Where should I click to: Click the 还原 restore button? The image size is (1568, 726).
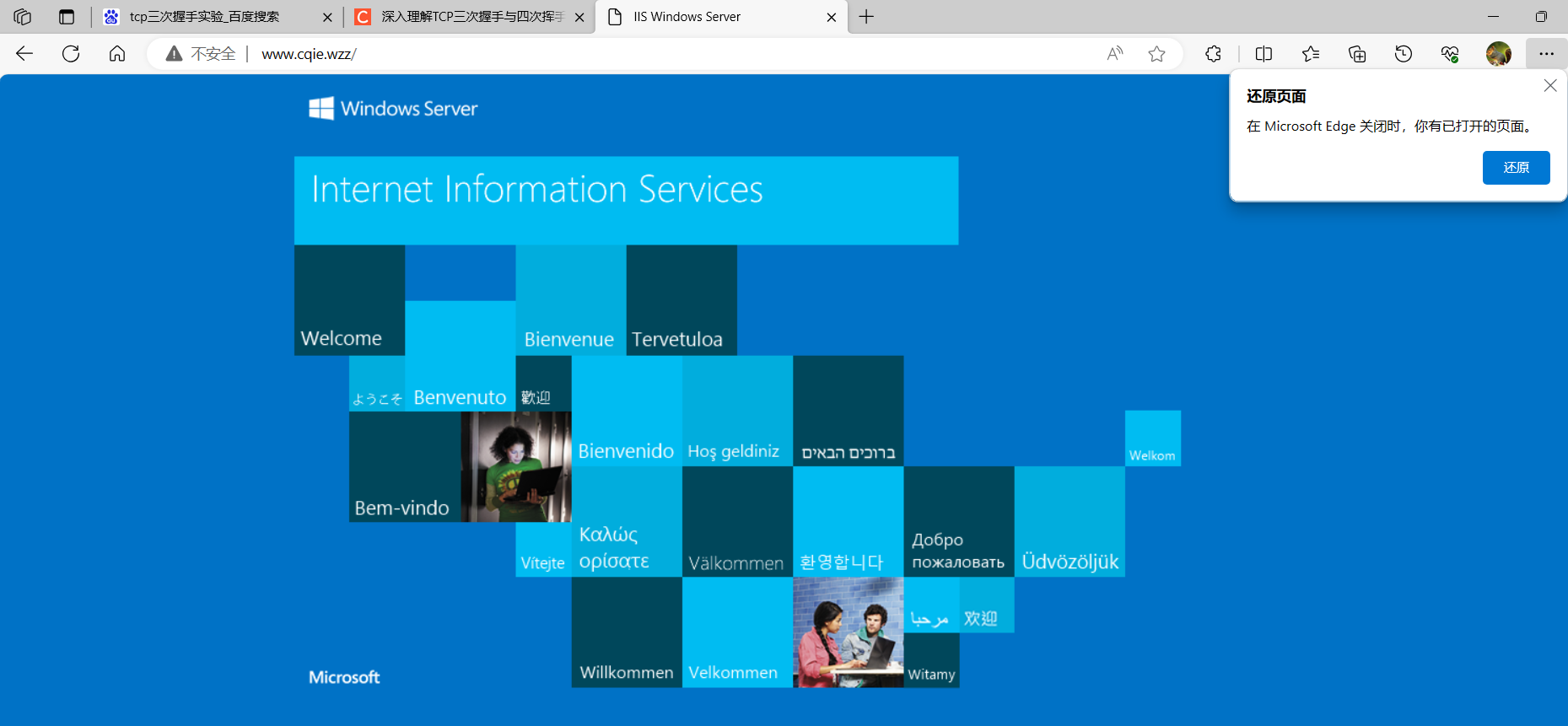[1516, 168]
